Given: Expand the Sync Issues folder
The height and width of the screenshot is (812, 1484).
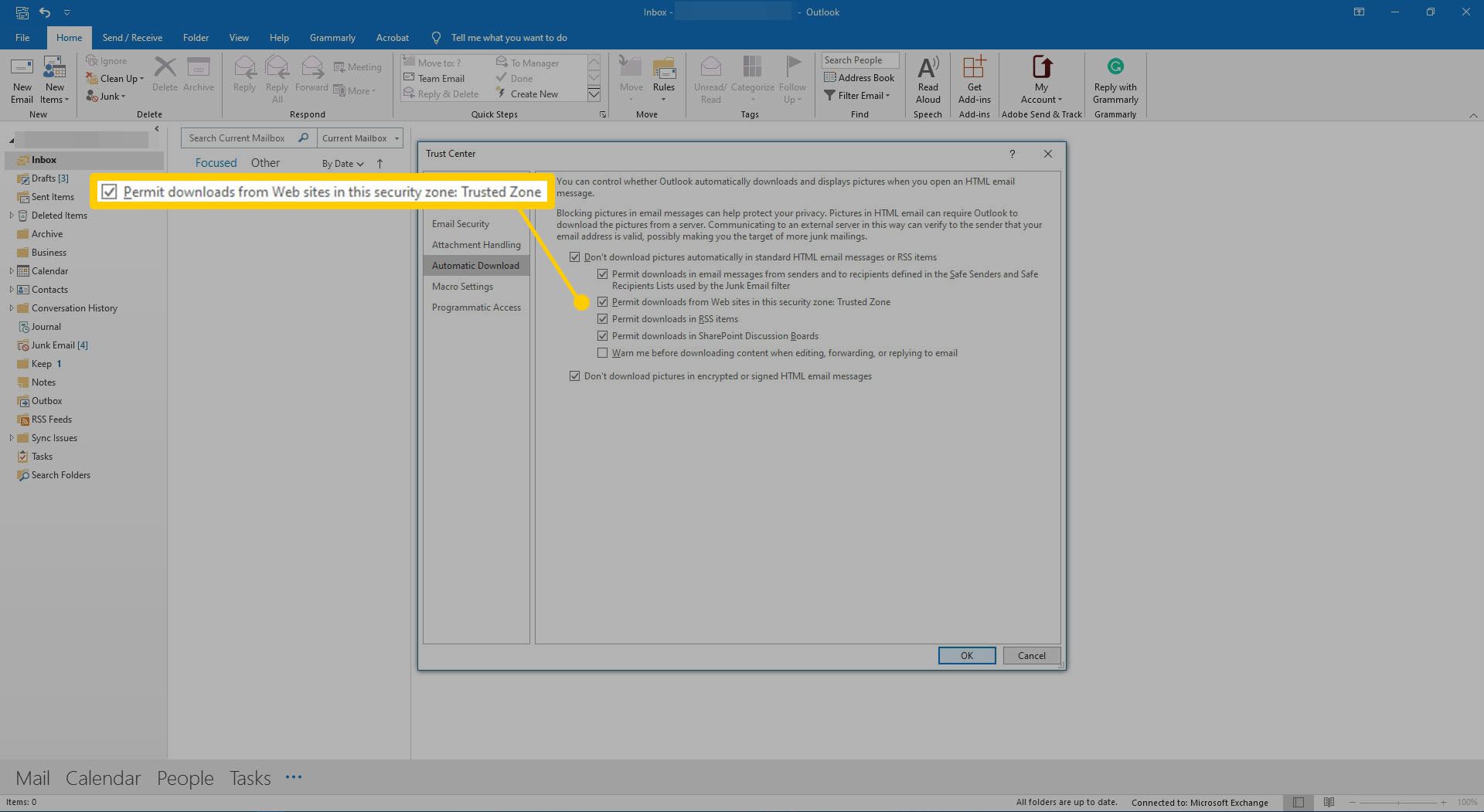Looking at the screenshot, I should click(x=11, y=437).
